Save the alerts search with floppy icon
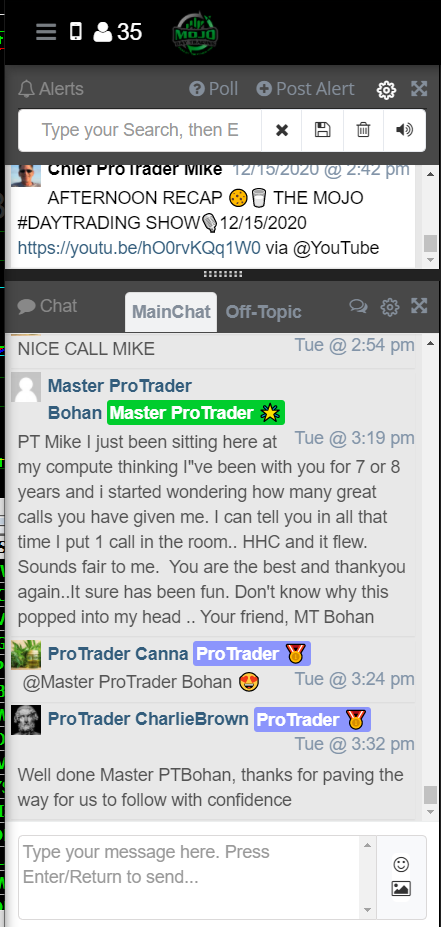This screenshot has width=441, height=927. pyautogui.click(x=323, y=130)
